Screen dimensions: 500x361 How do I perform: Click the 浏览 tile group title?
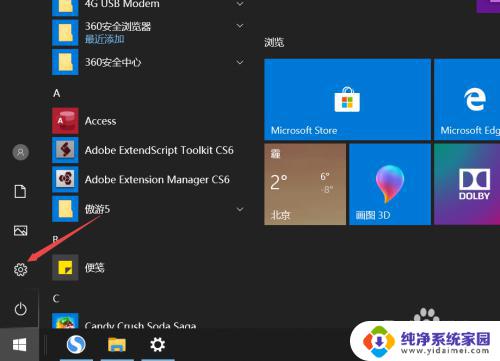pyautogui.click(x=274, y=42)
